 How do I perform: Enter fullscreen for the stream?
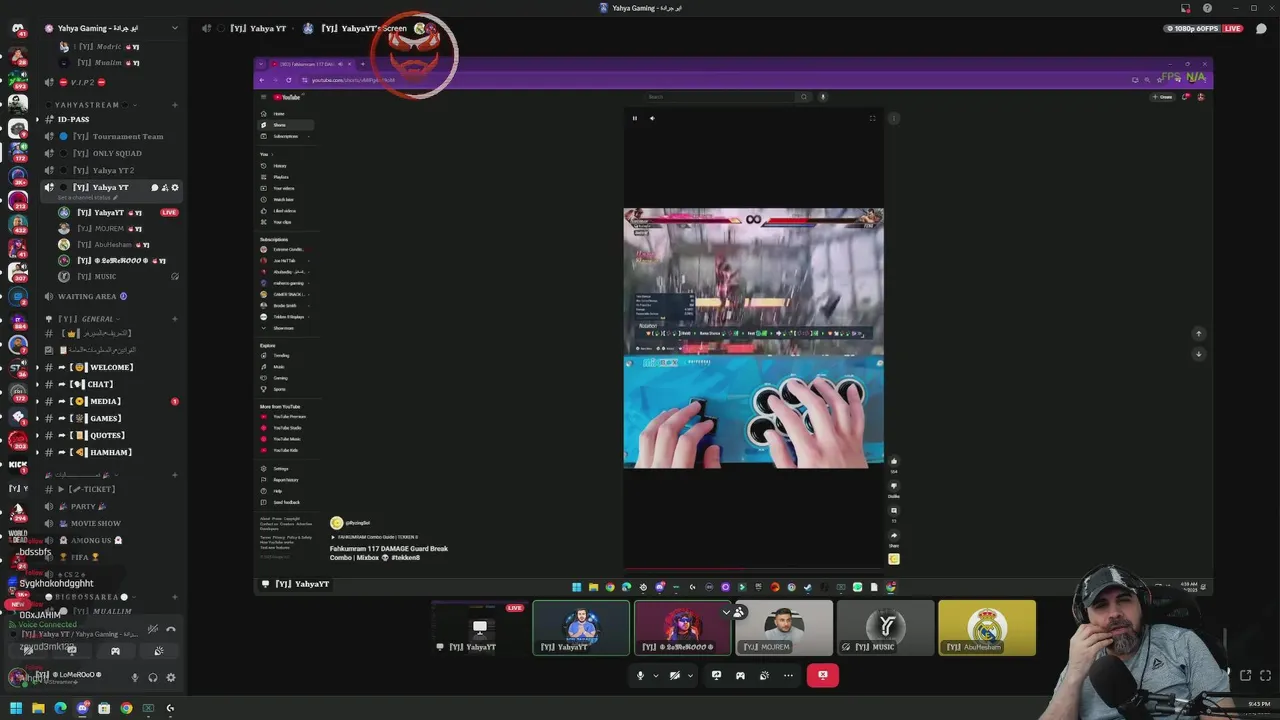[1265, 676]
